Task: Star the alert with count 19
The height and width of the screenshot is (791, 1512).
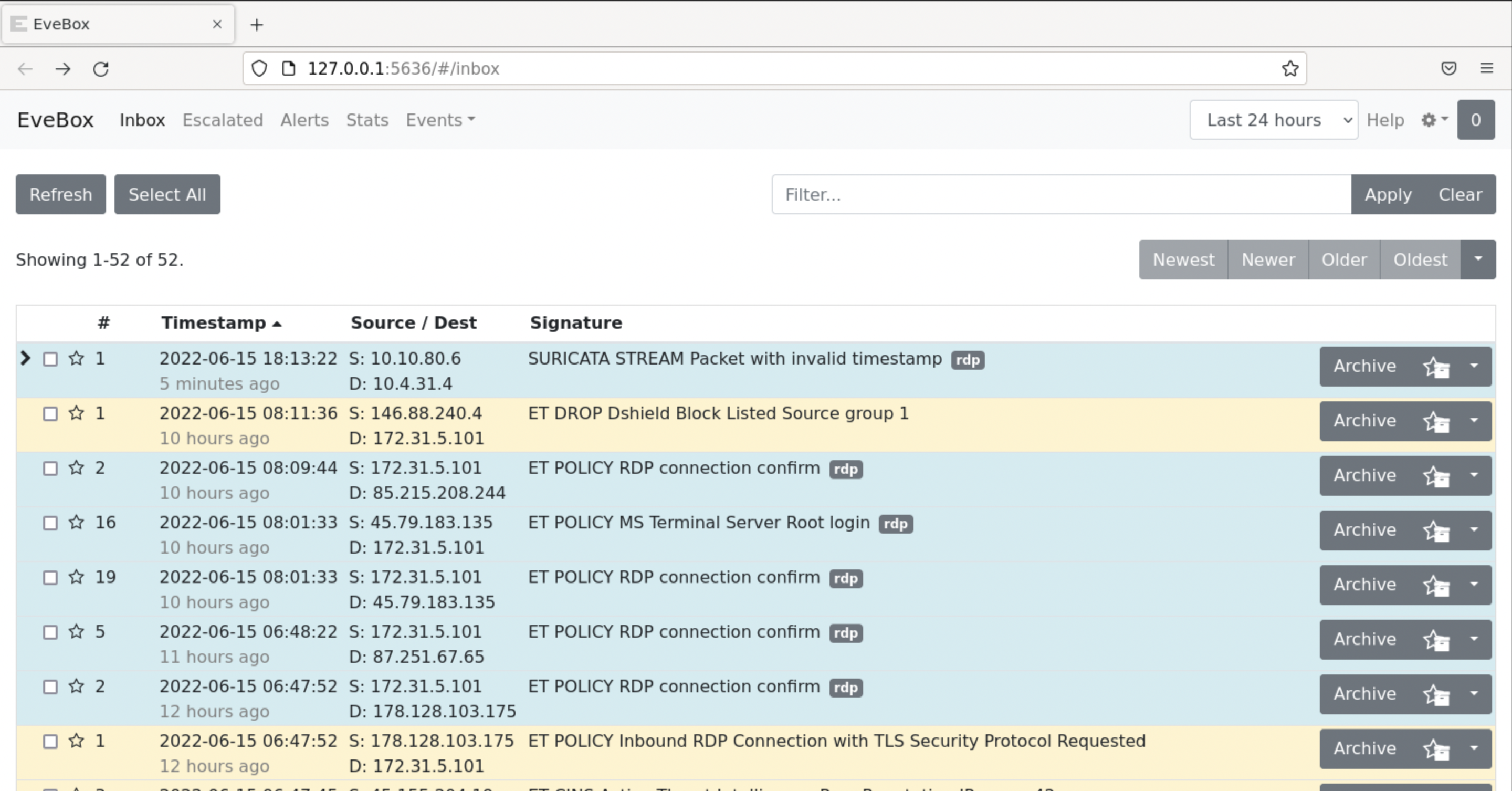Action: coord(76,577)
